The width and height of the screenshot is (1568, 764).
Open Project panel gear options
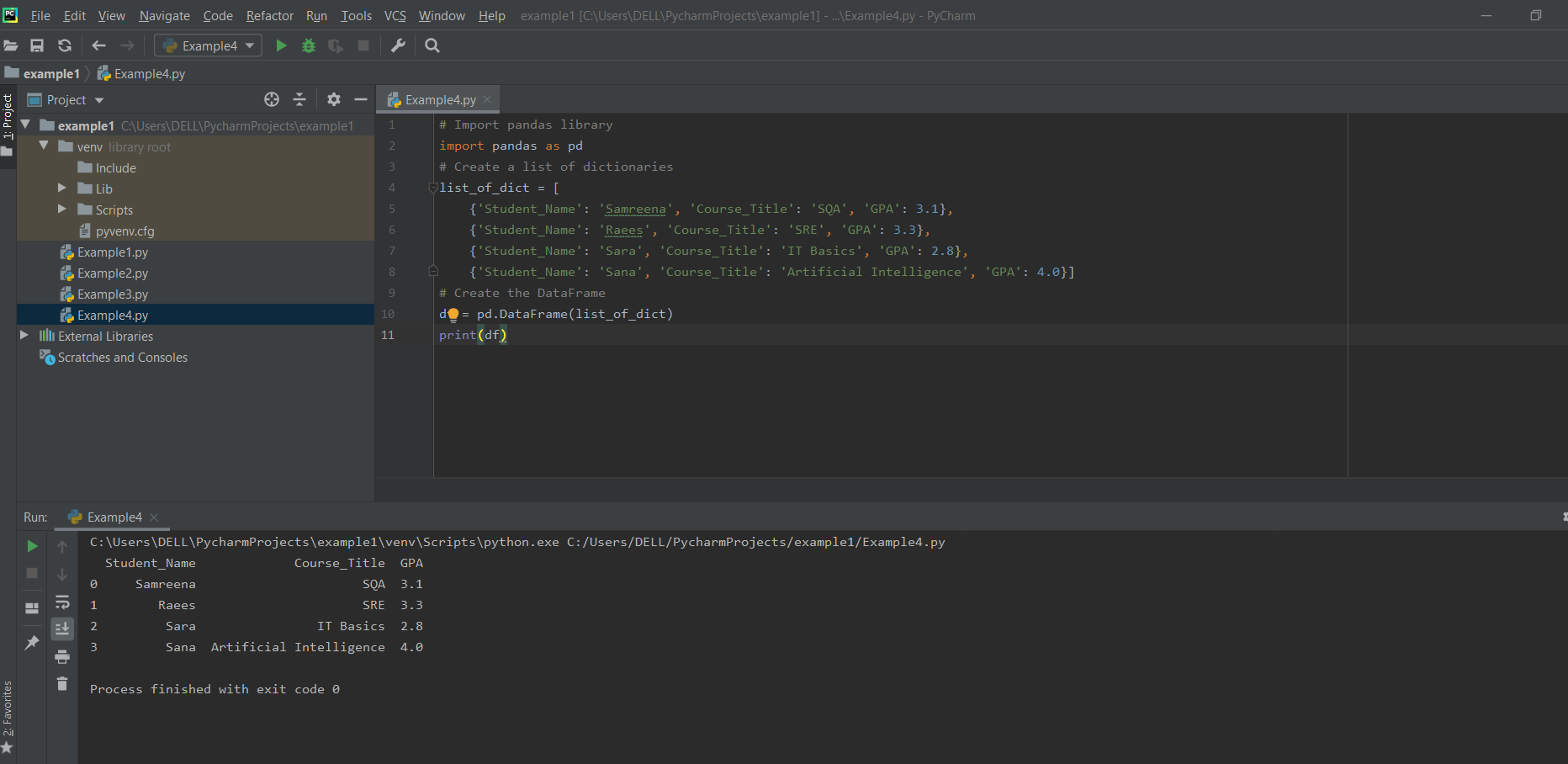[334, 99]
